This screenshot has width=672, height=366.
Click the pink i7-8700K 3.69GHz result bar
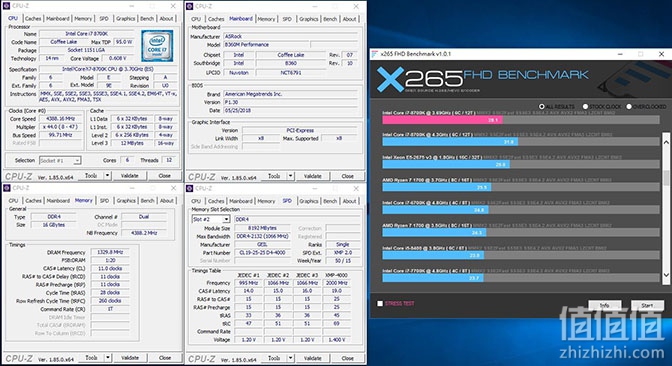[x=442, y=120]
